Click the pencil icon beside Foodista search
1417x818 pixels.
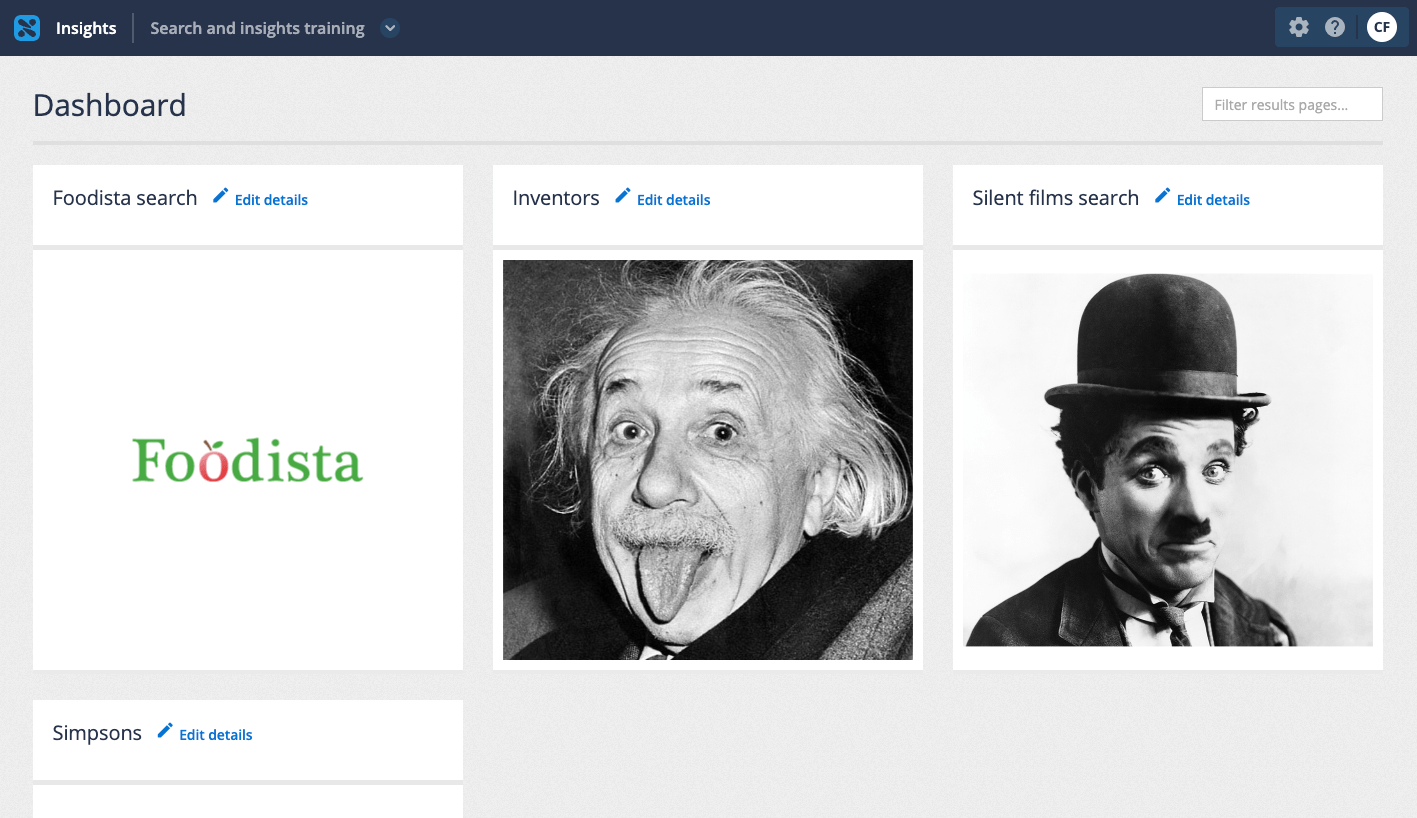[x=220, y=197]
